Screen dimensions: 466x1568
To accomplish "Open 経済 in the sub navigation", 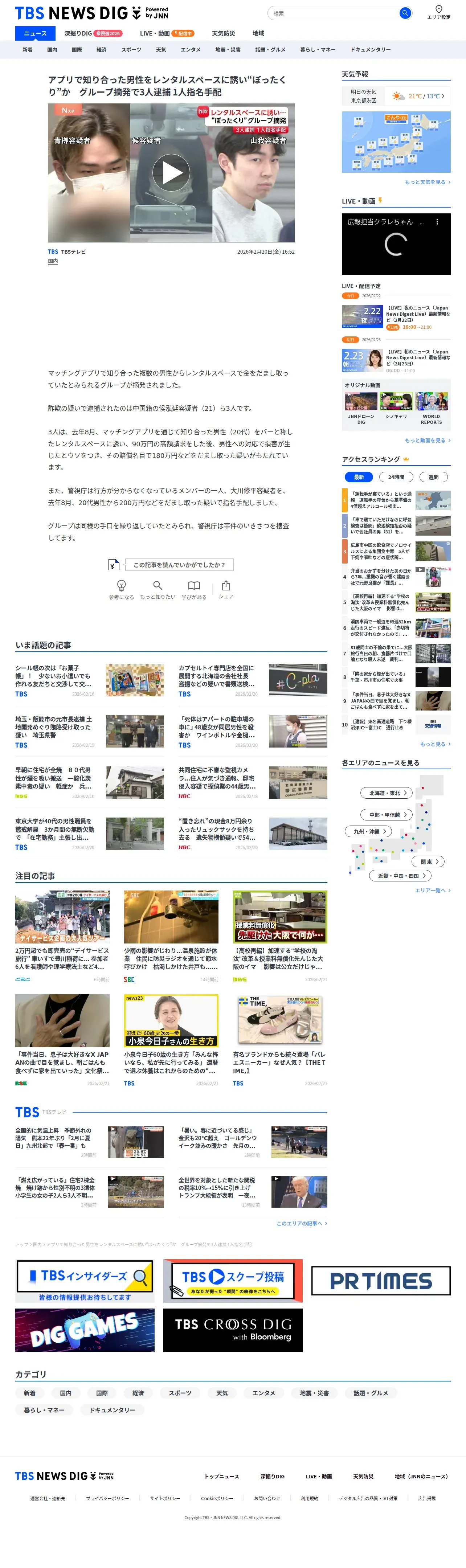I will point(102,50).
